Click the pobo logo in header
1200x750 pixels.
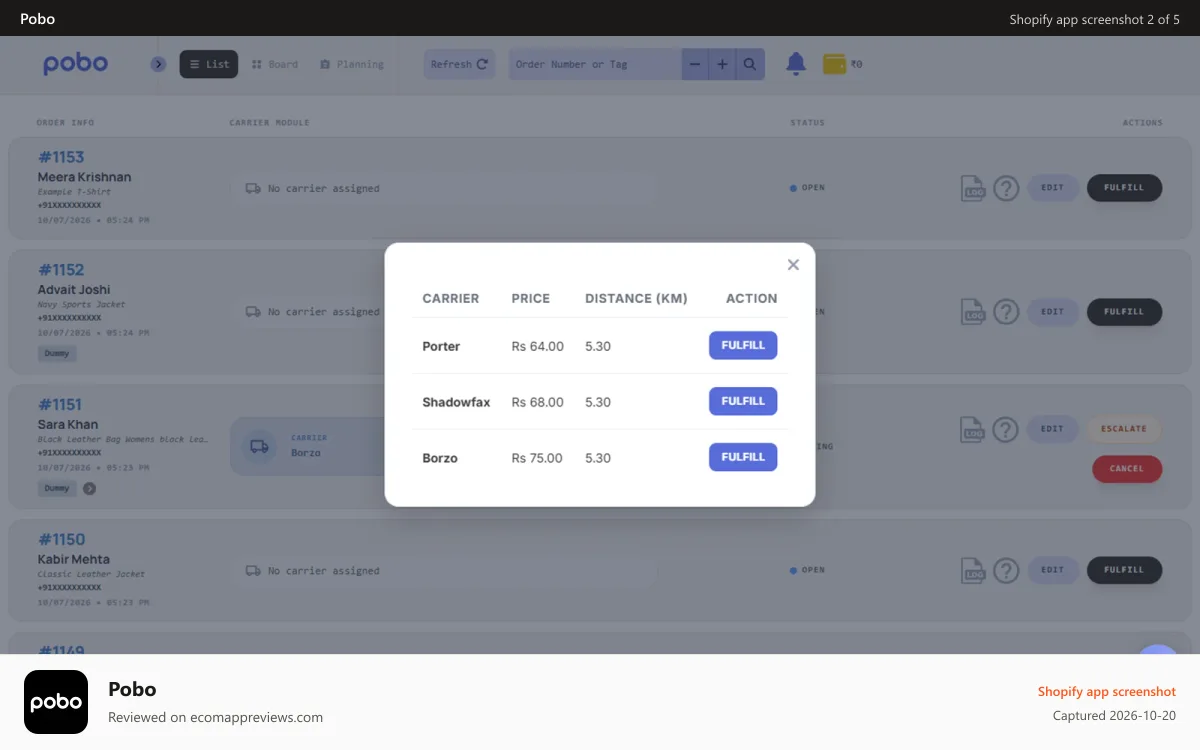[75, 64]
